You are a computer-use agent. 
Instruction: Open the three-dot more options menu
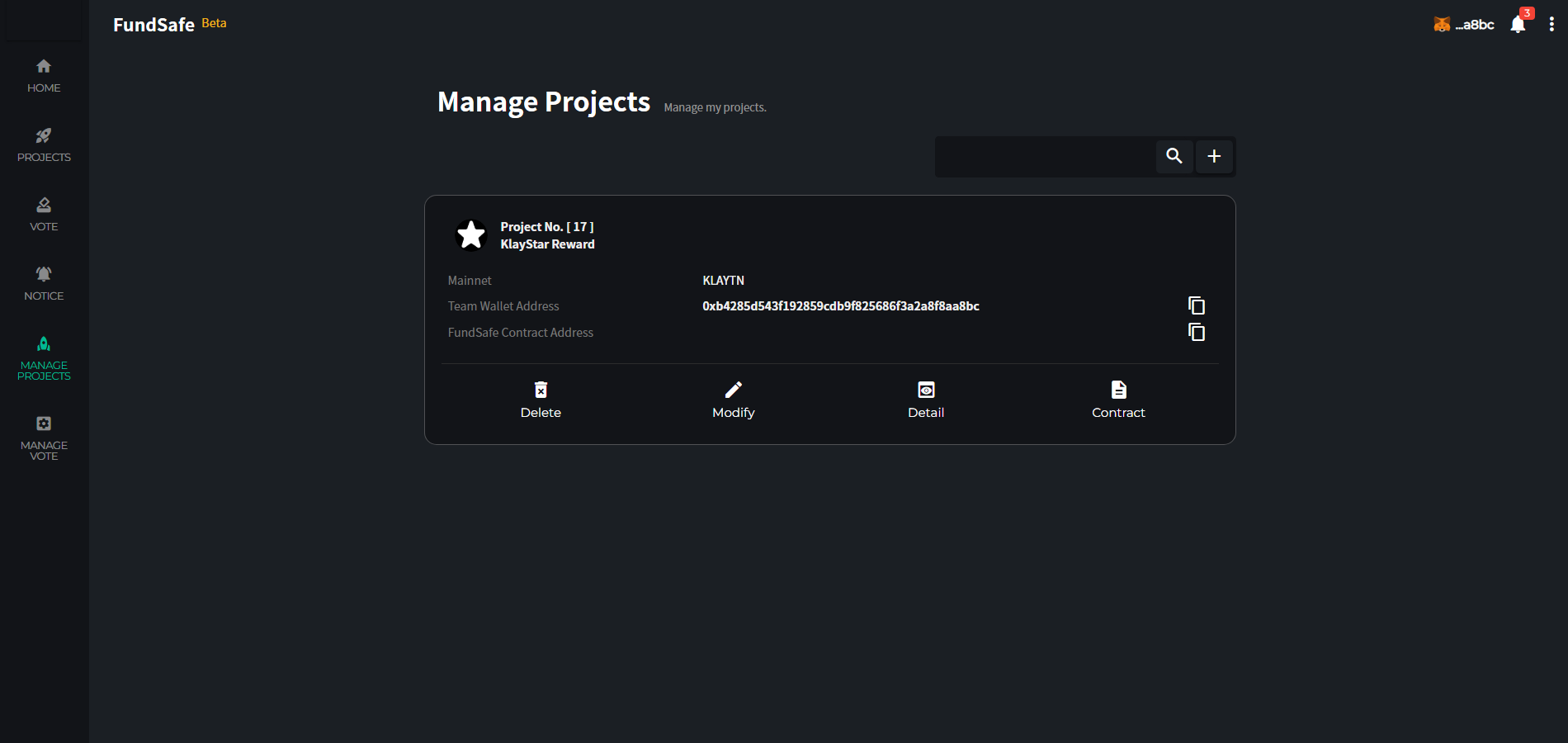[1551, 24]
